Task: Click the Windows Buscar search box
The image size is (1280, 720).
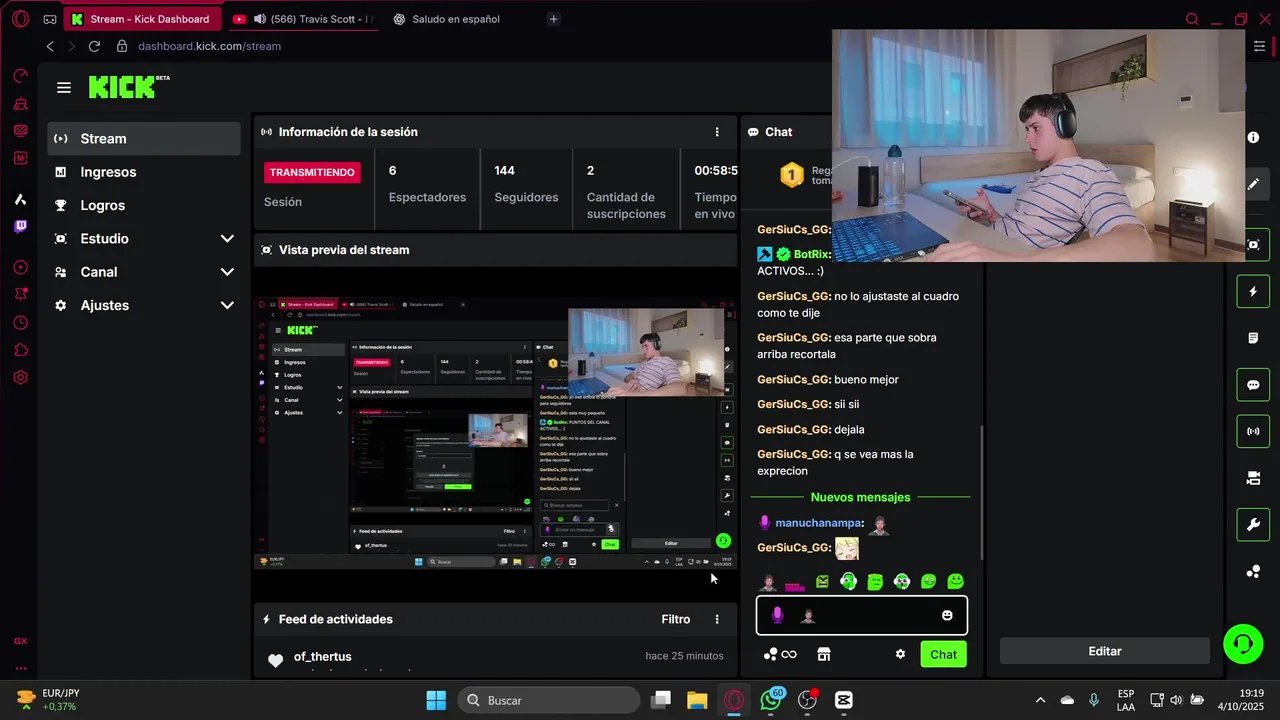Action: point(549,700)
